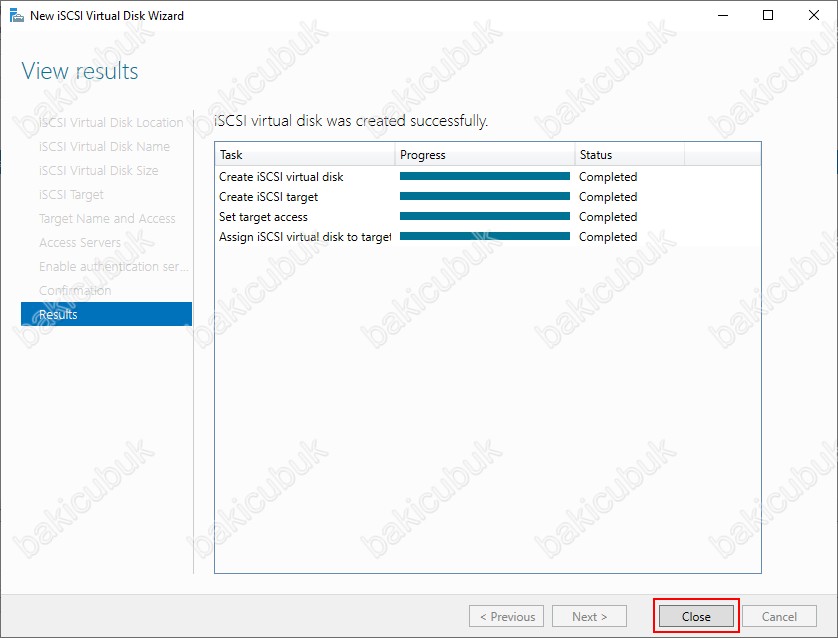Select the Enable authentication ser... step

click(x=113, y=266)
